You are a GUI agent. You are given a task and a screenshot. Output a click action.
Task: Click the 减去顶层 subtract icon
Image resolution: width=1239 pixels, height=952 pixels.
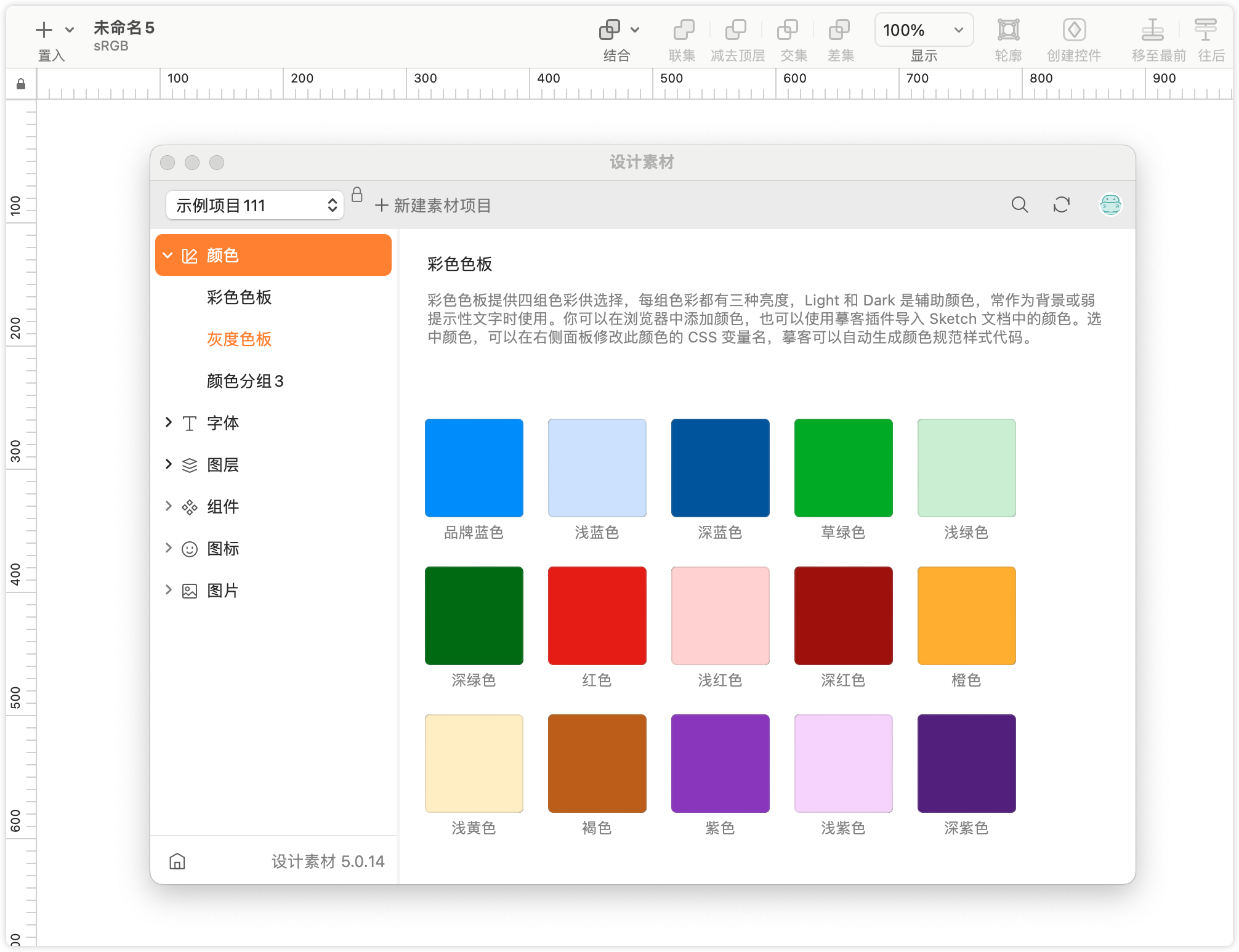[735, 30]
